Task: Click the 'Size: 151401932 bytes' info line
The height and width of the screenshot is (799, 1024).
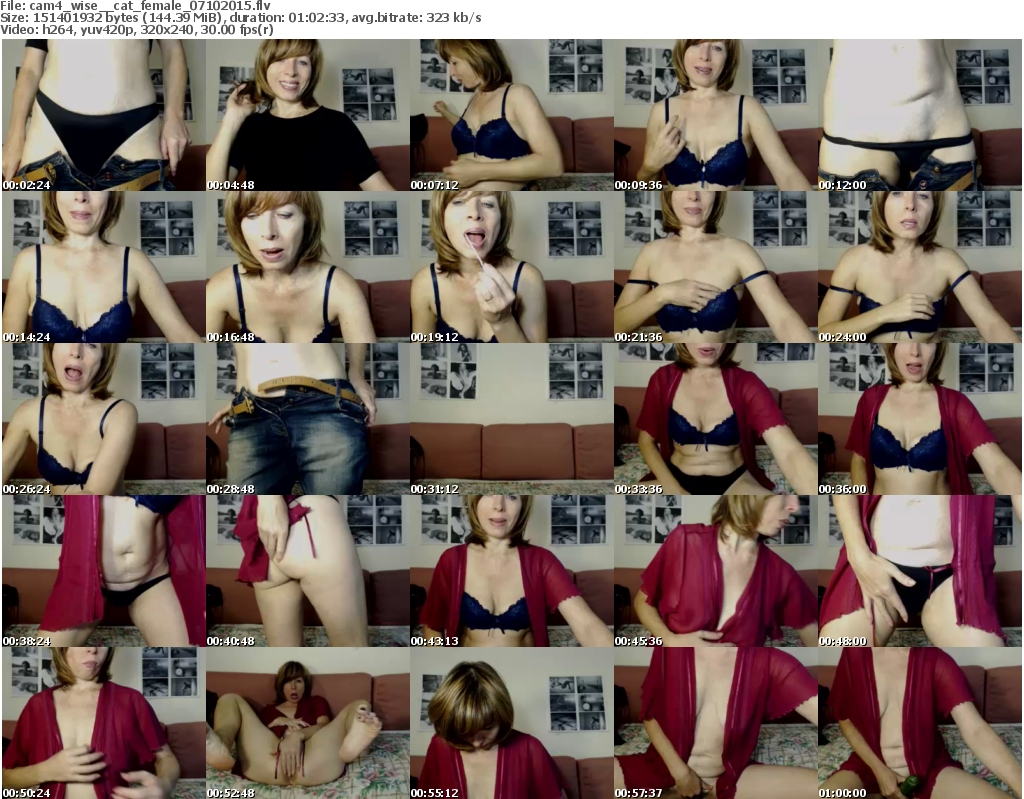Action: click(x=241, y=18)
